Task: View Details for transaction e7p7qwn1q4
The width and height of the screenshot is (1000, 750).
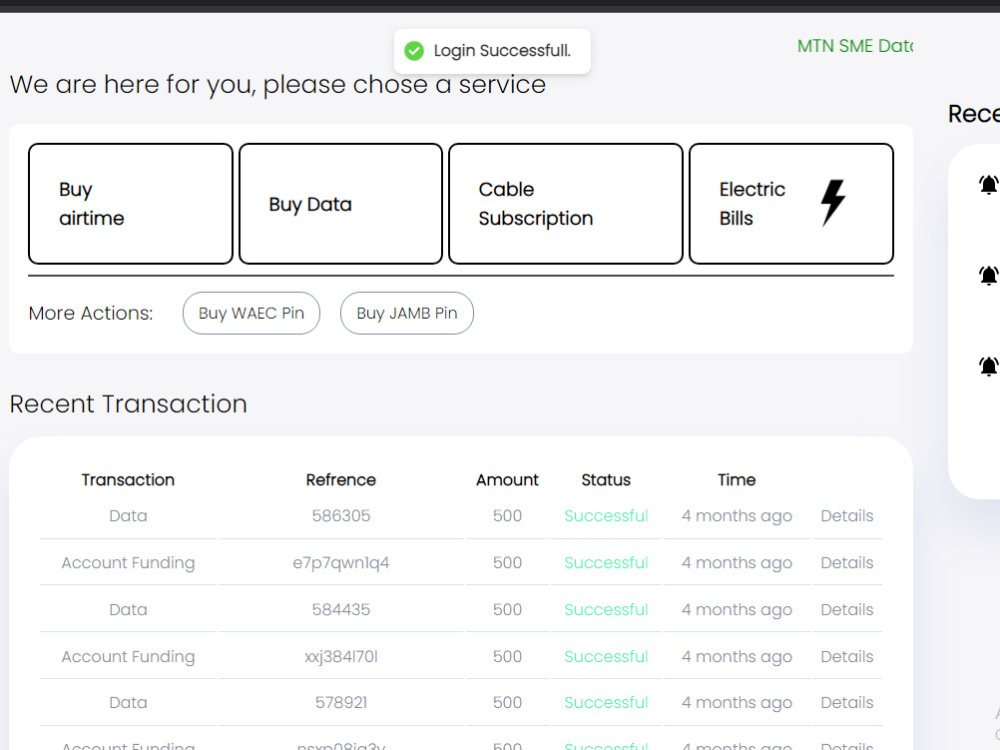Action: pyautogui.click(x=847, y=562)
